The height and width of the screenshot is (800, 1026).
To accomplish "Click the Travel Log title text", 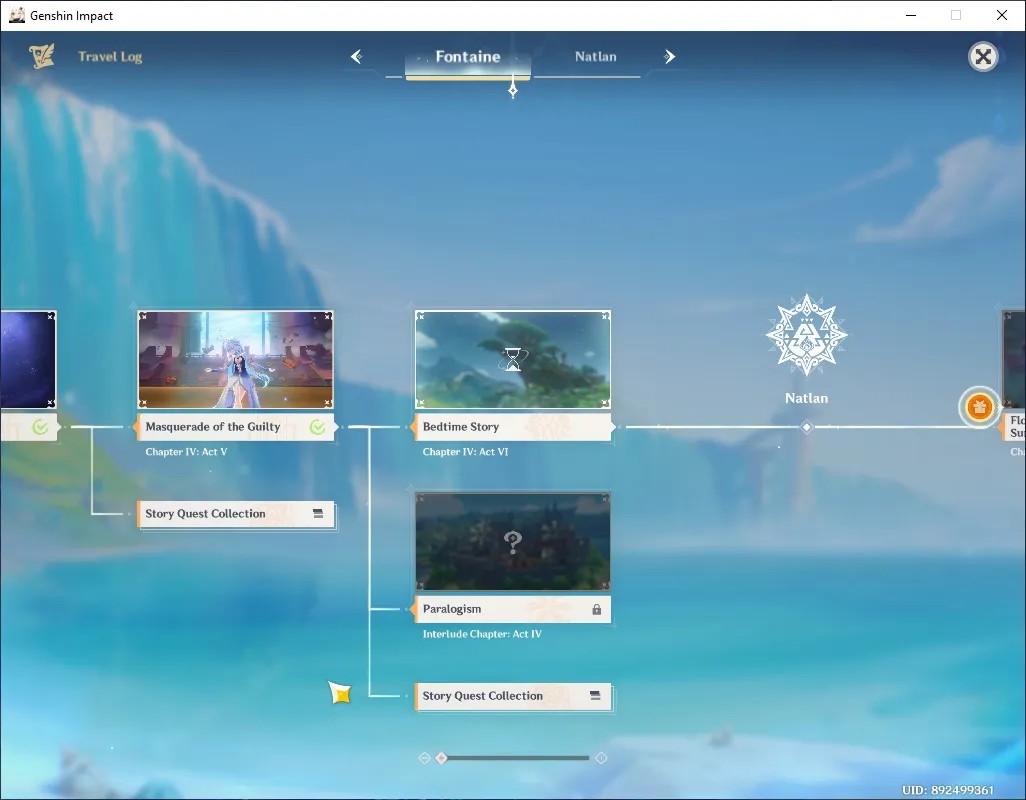I will (110, 57).
